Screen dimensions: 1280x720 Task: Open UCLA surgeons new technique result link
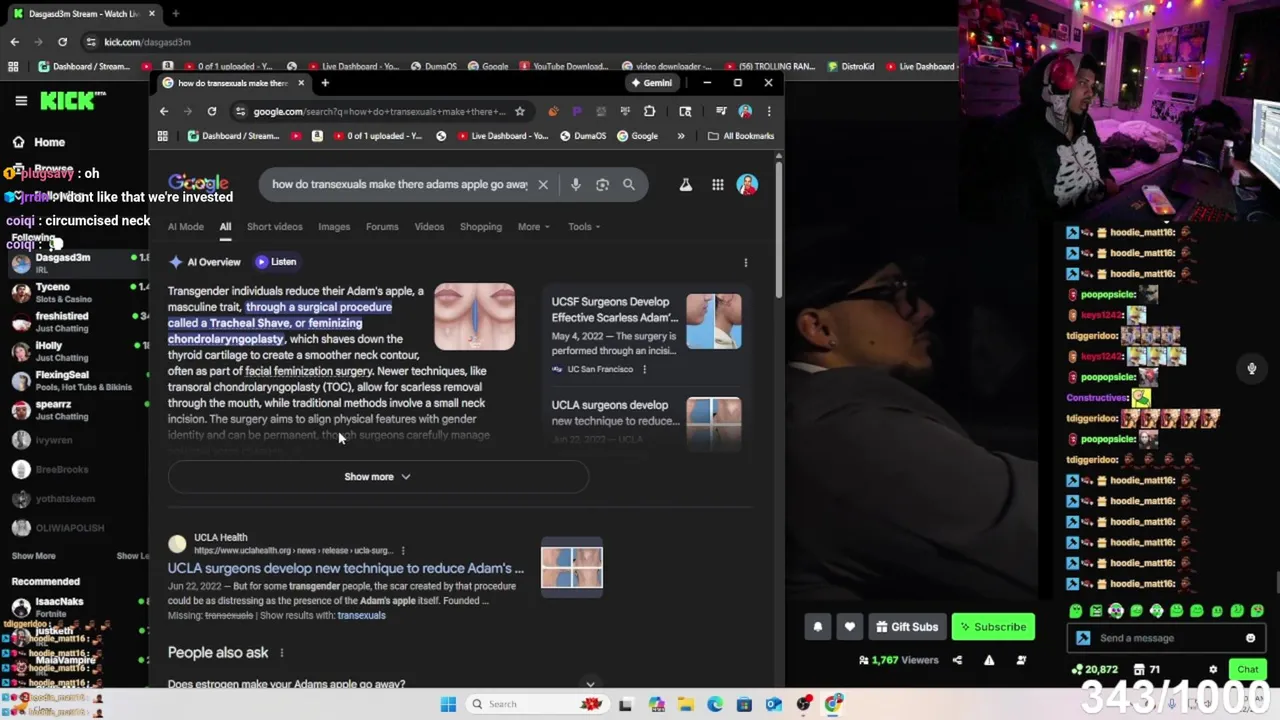346,568
